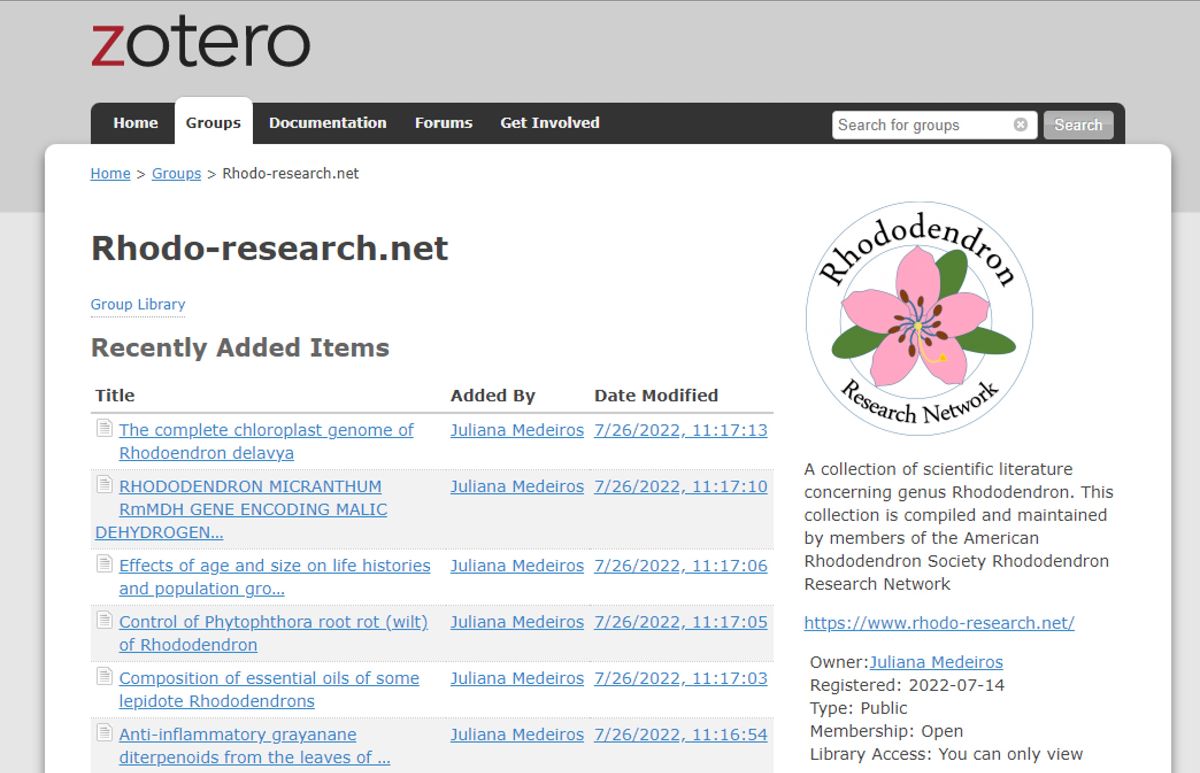Image resolution: width=1200 pixels, height=773 pixels.
Task: Click date 7/26/2022, 11:17:10
Action: tap(681, 486)
